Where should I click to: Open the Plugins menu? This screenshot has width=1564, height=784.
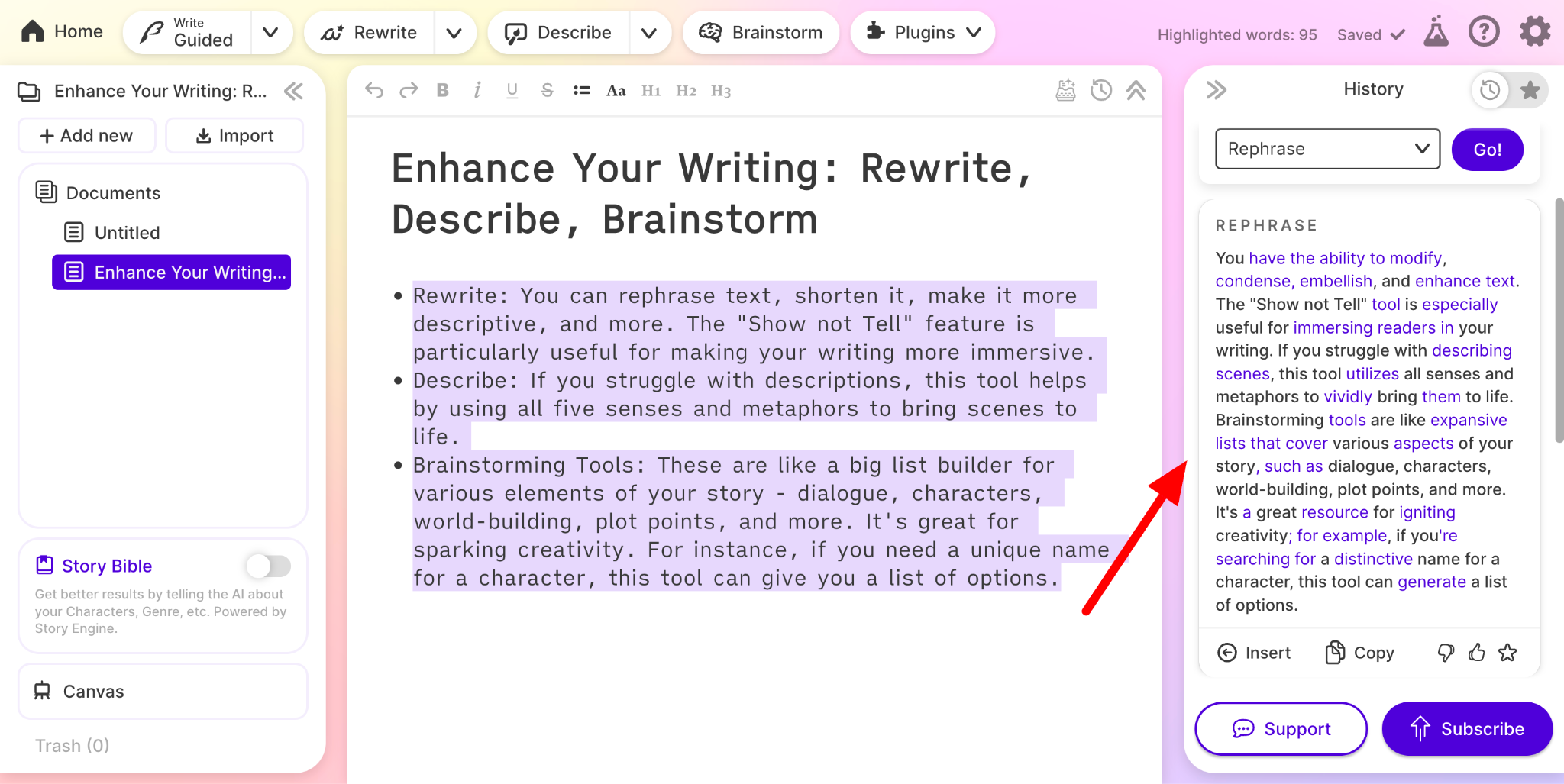(x=923, y=33)
